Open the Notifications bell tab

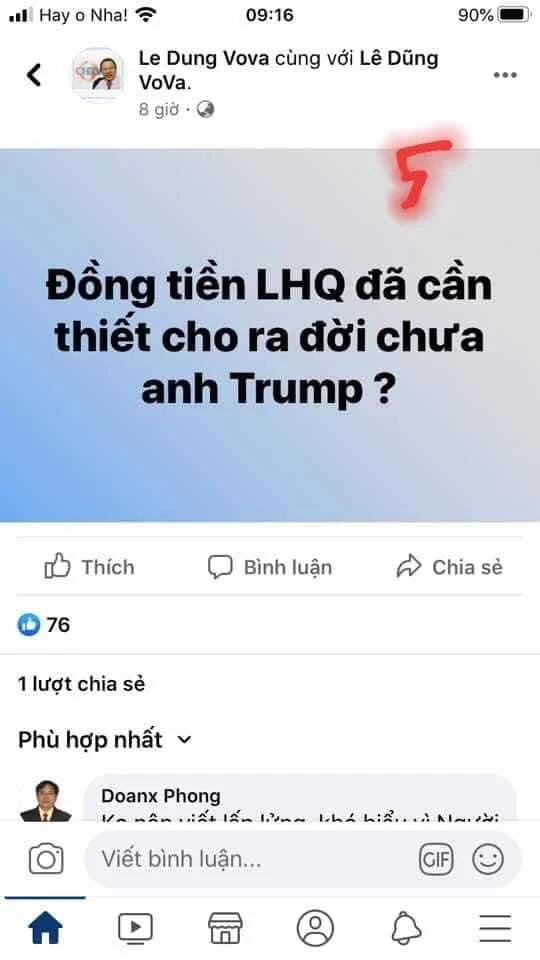pos(406,928)
